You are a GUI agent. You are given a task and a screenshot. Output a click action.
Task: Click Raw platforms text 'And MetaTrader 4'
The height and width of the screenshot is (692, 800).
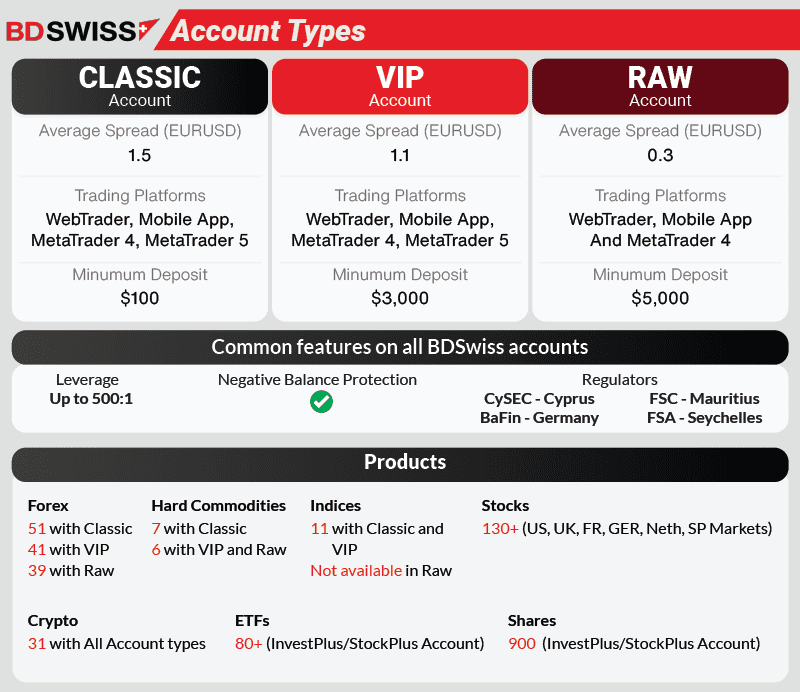pyautogui.click(x=660, y=240)
